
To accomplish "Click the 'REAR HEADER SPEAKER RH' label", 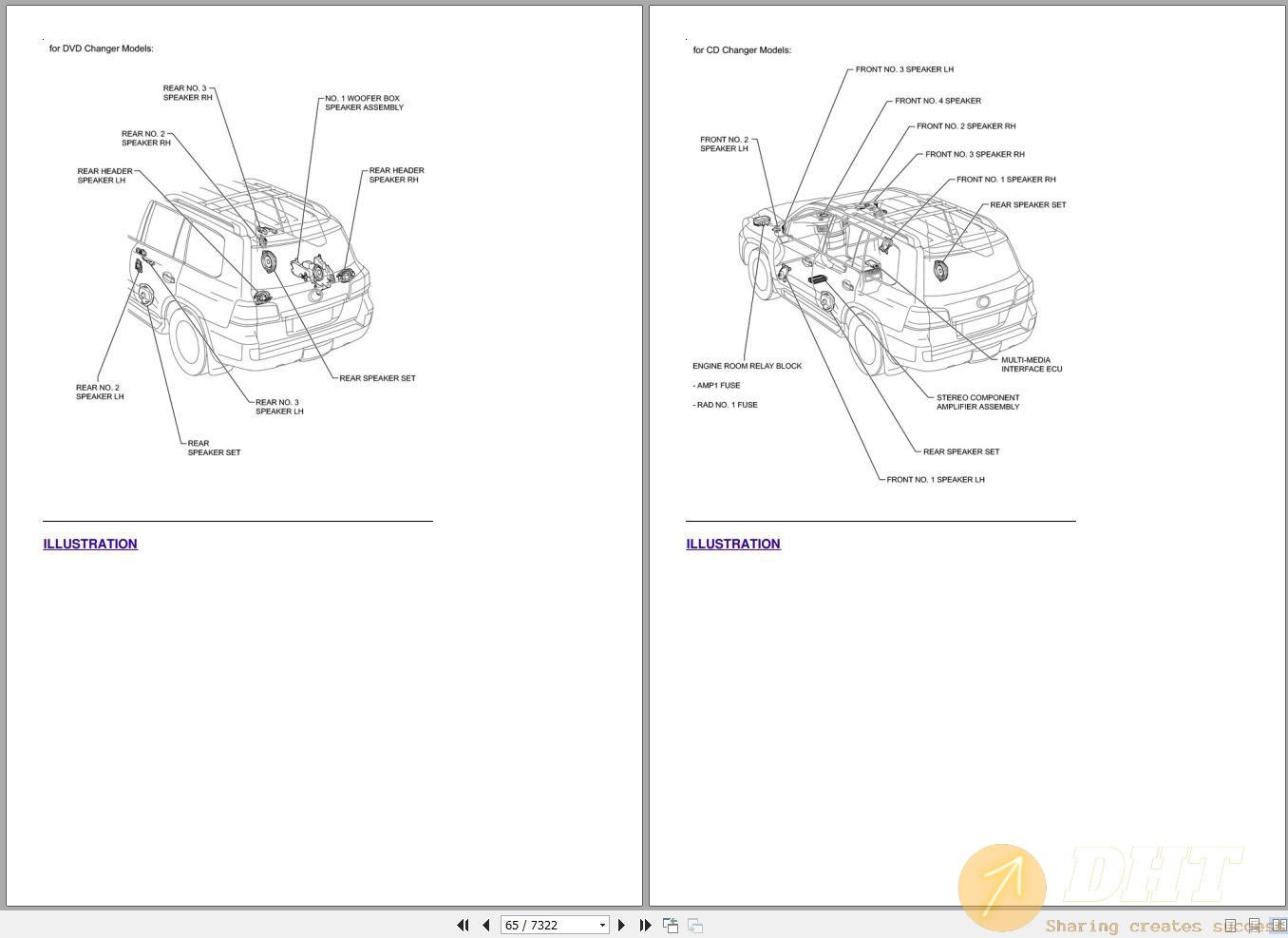I will point(396,175).
